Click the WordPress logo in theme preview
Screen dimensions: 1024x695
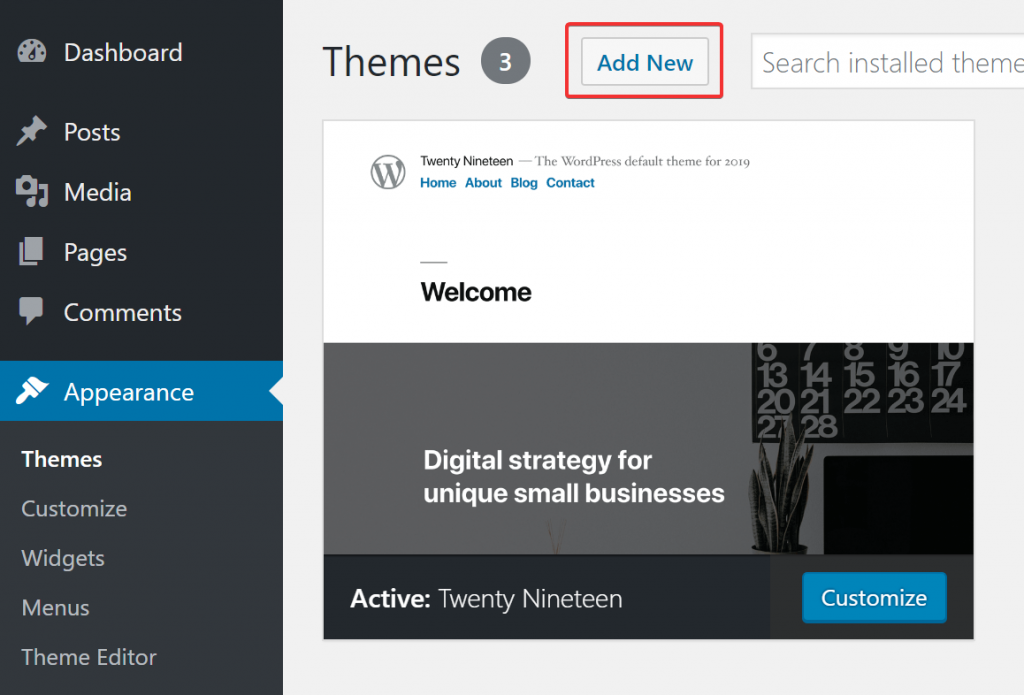click(x=388, y=172)
